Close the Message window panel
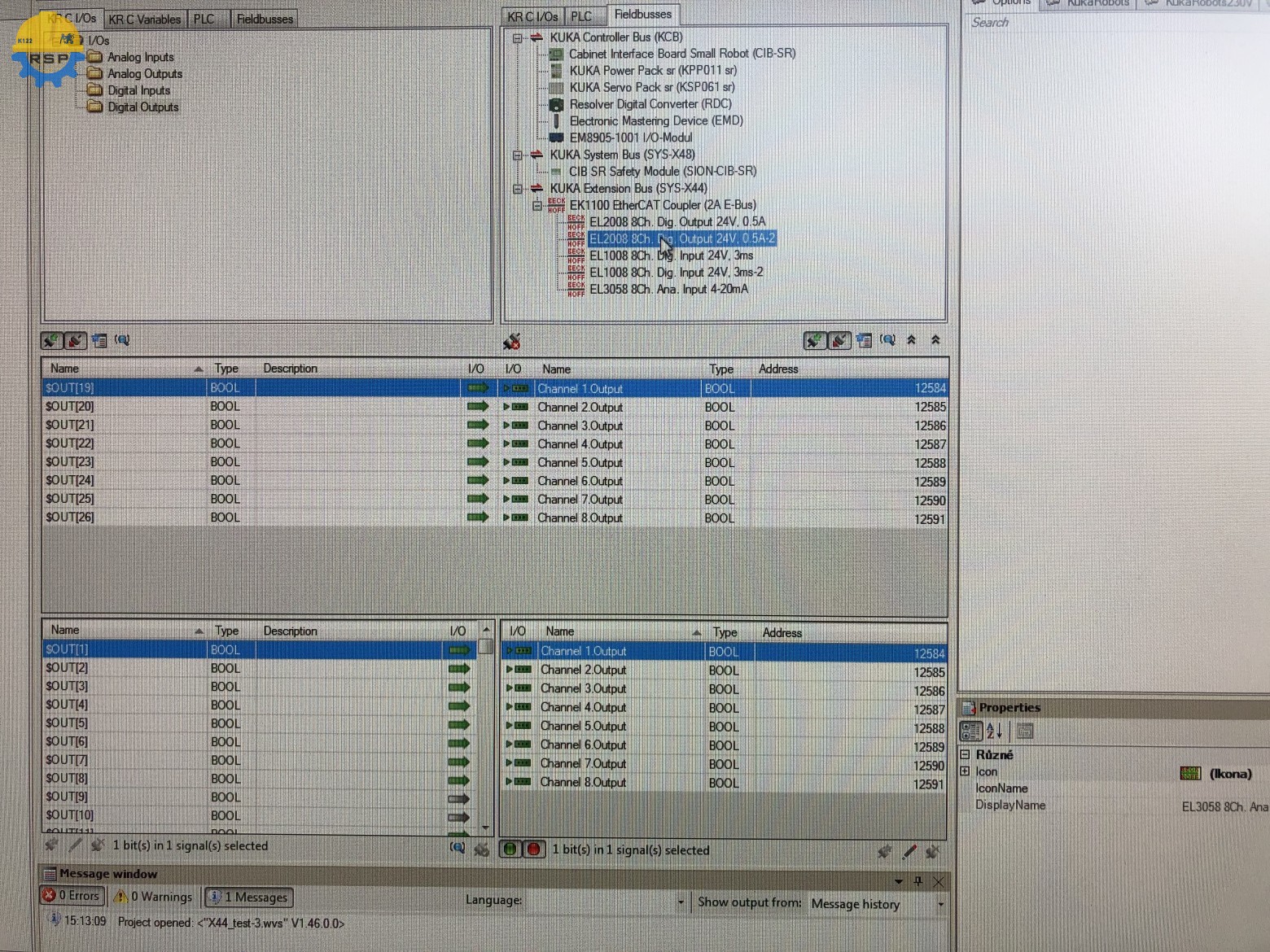1270x952 pixels. point(939,881)
